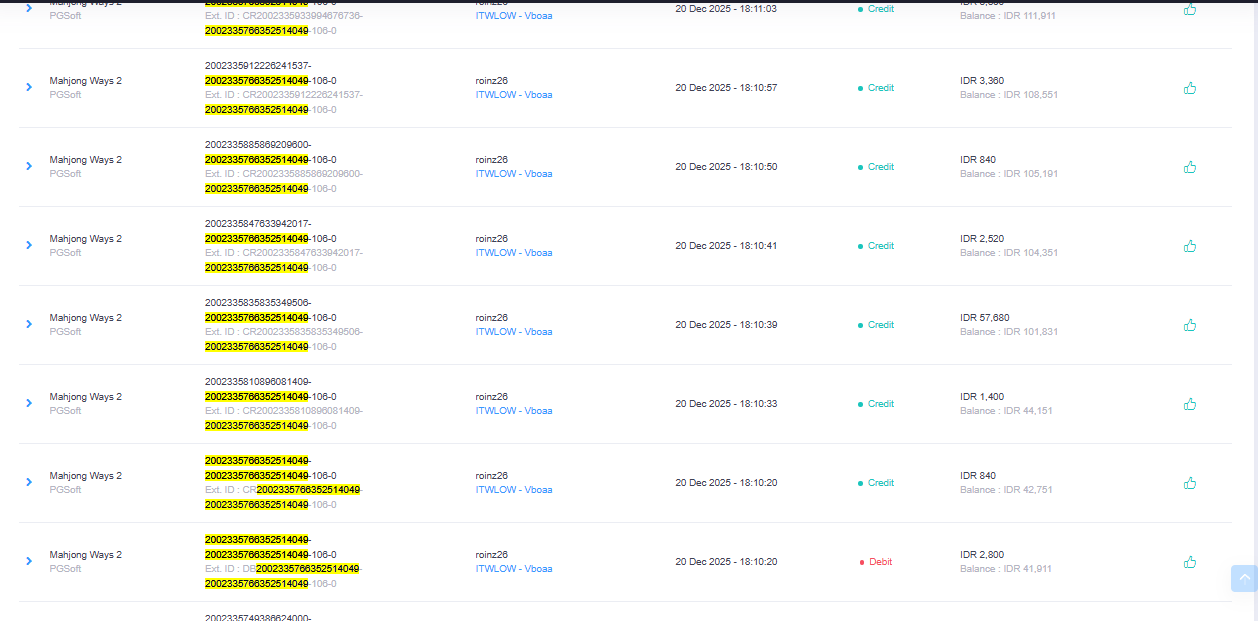
Task: Expand the 18:10:33 transaction row
Action: pos(29,404)
